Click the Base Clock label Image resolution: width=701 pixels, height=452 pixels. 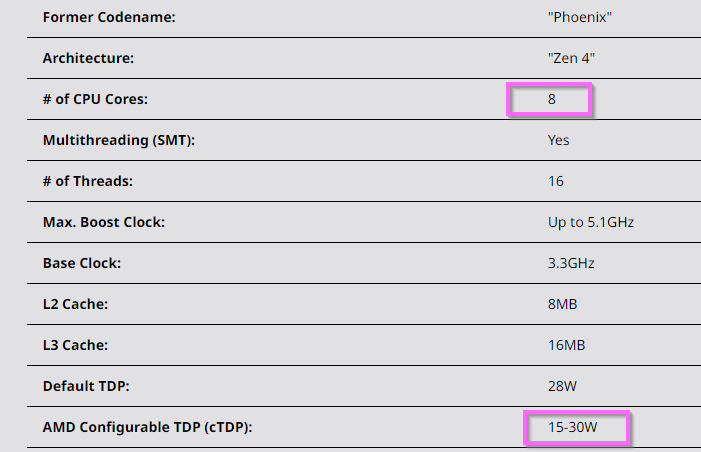82,263
